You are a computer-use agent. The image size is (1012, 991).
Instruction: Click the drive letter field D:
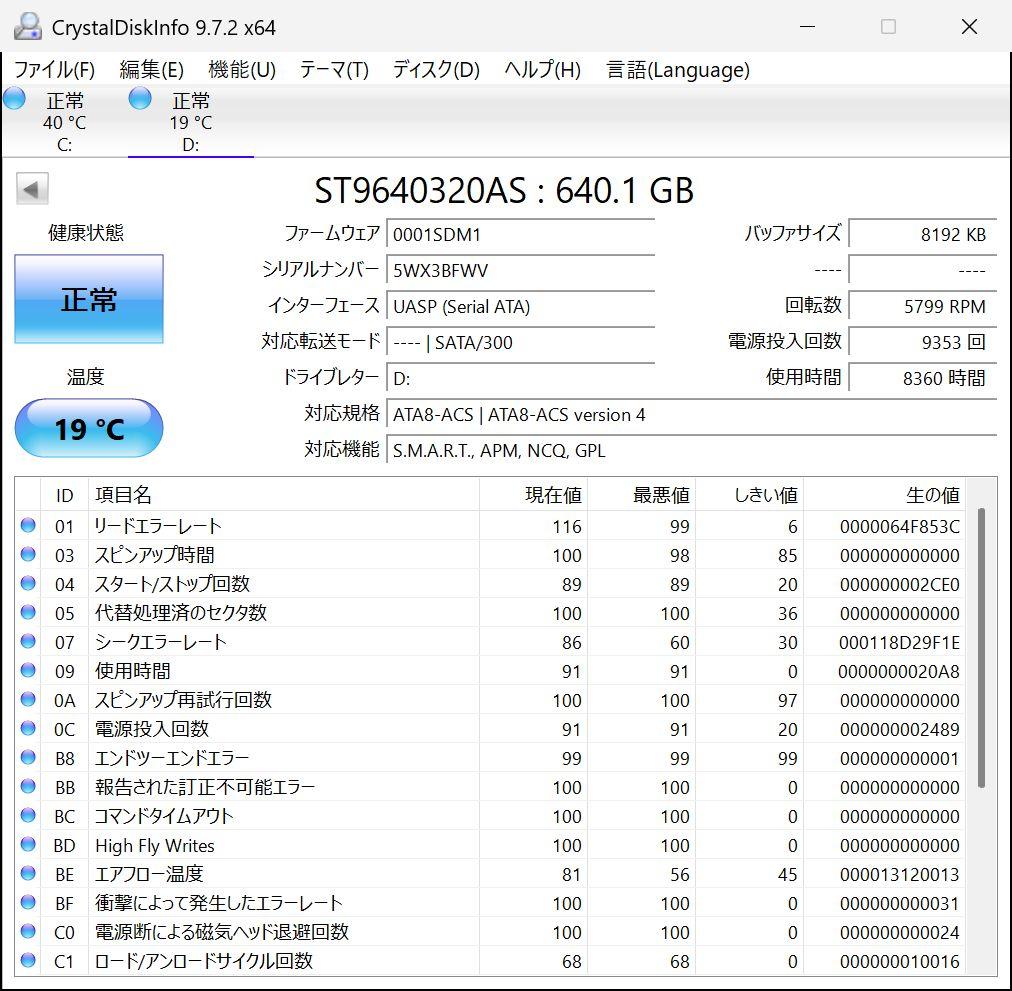[x=520, y=378]
